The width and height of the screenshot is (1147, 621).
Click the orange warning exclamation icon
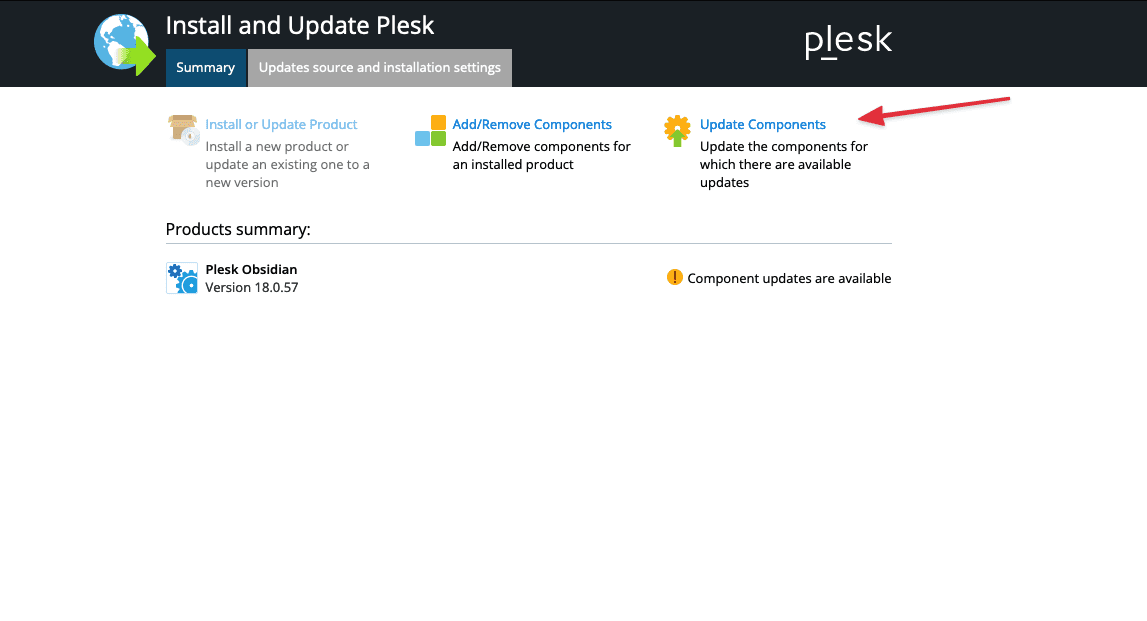[674, 277]
